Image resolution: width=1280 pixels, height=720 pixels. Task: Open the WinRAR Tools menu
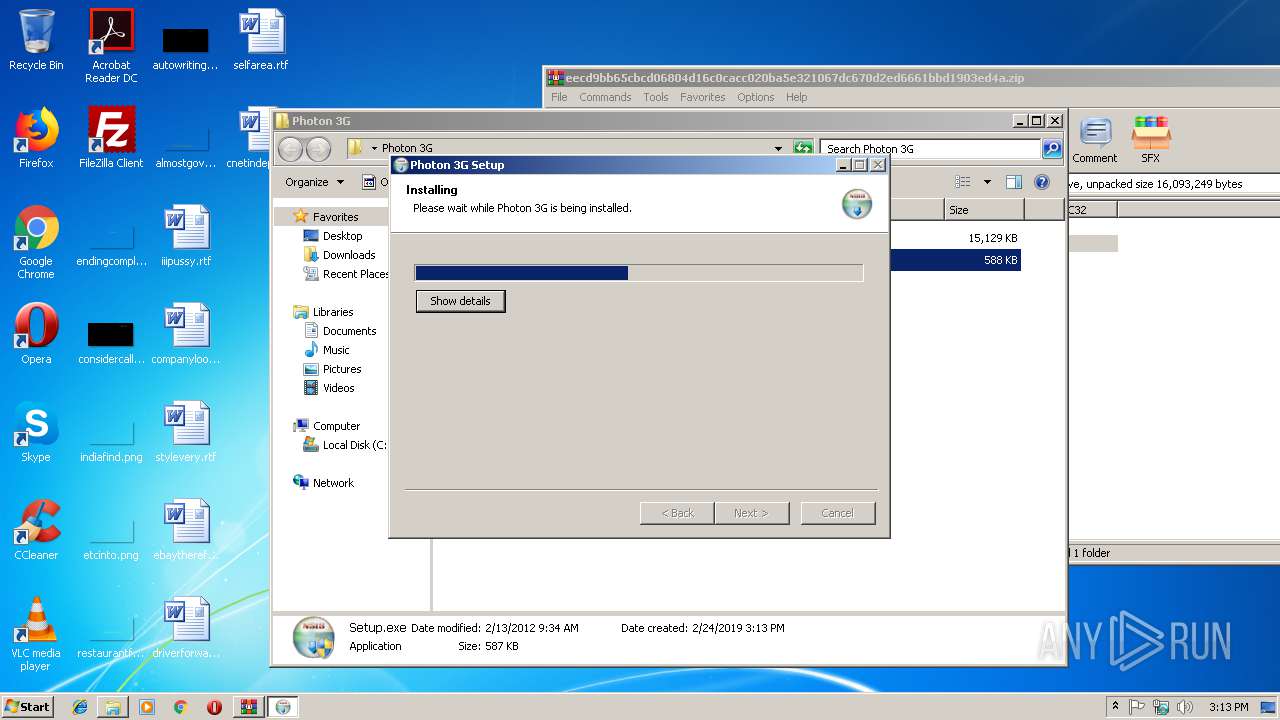point(656,97)
